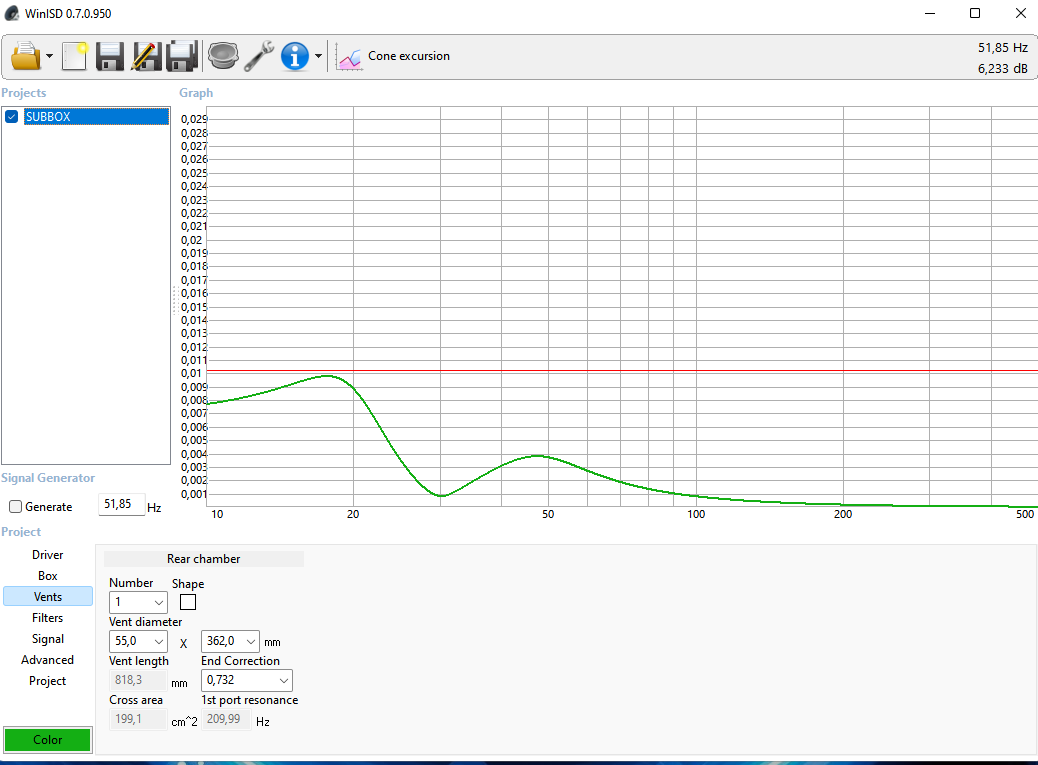Click the green Color button
The width and height of the screenshot is (1038, 765).
[48, 740]
